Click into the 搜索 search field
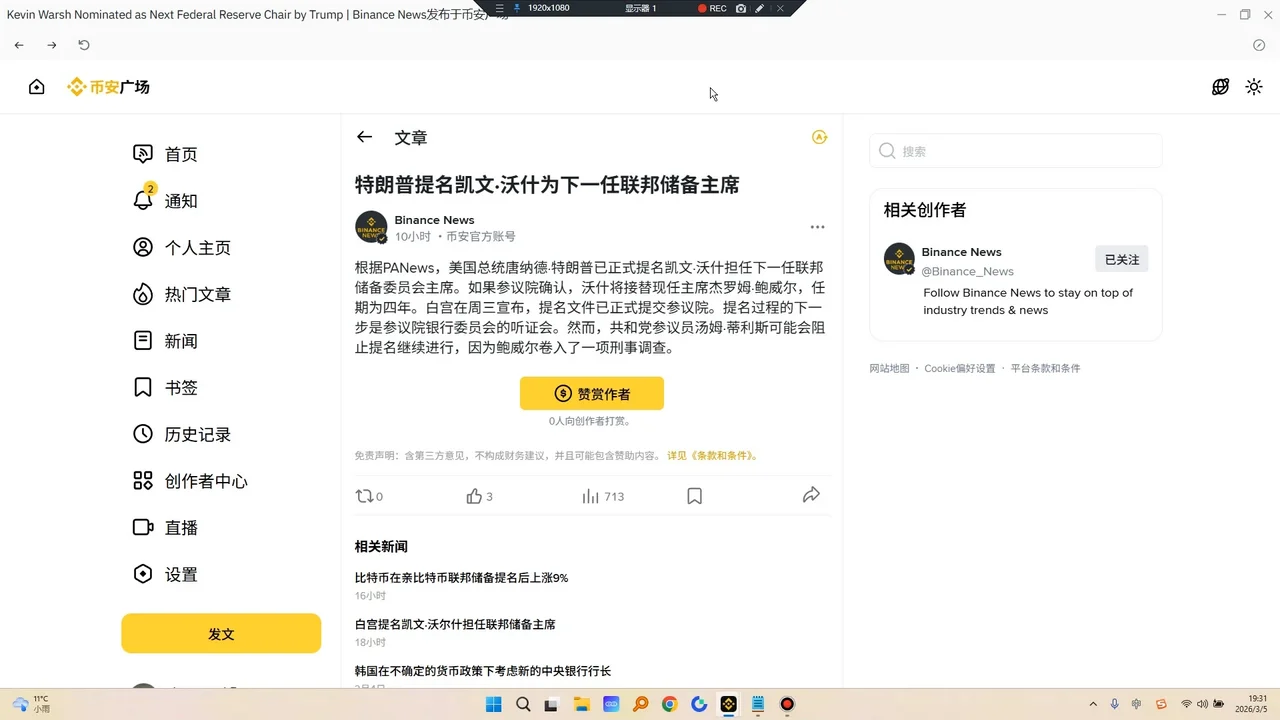 (x=1025, y=151)
